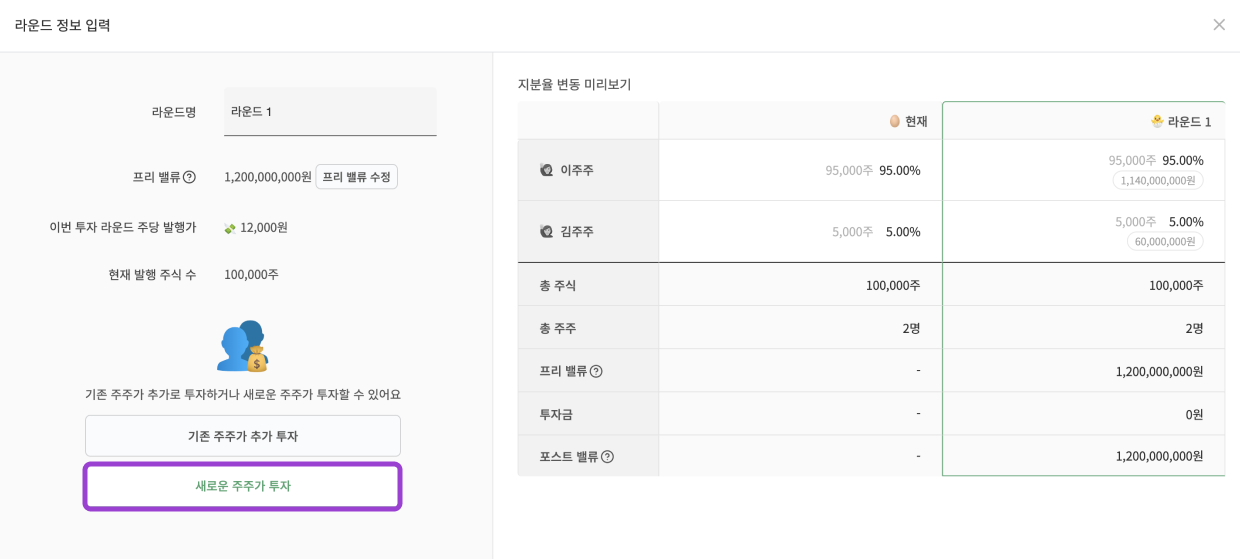Choose 기존 주주가 추가 투자
This screenshot has width=1240, height=559.
[x=243, y=436]
